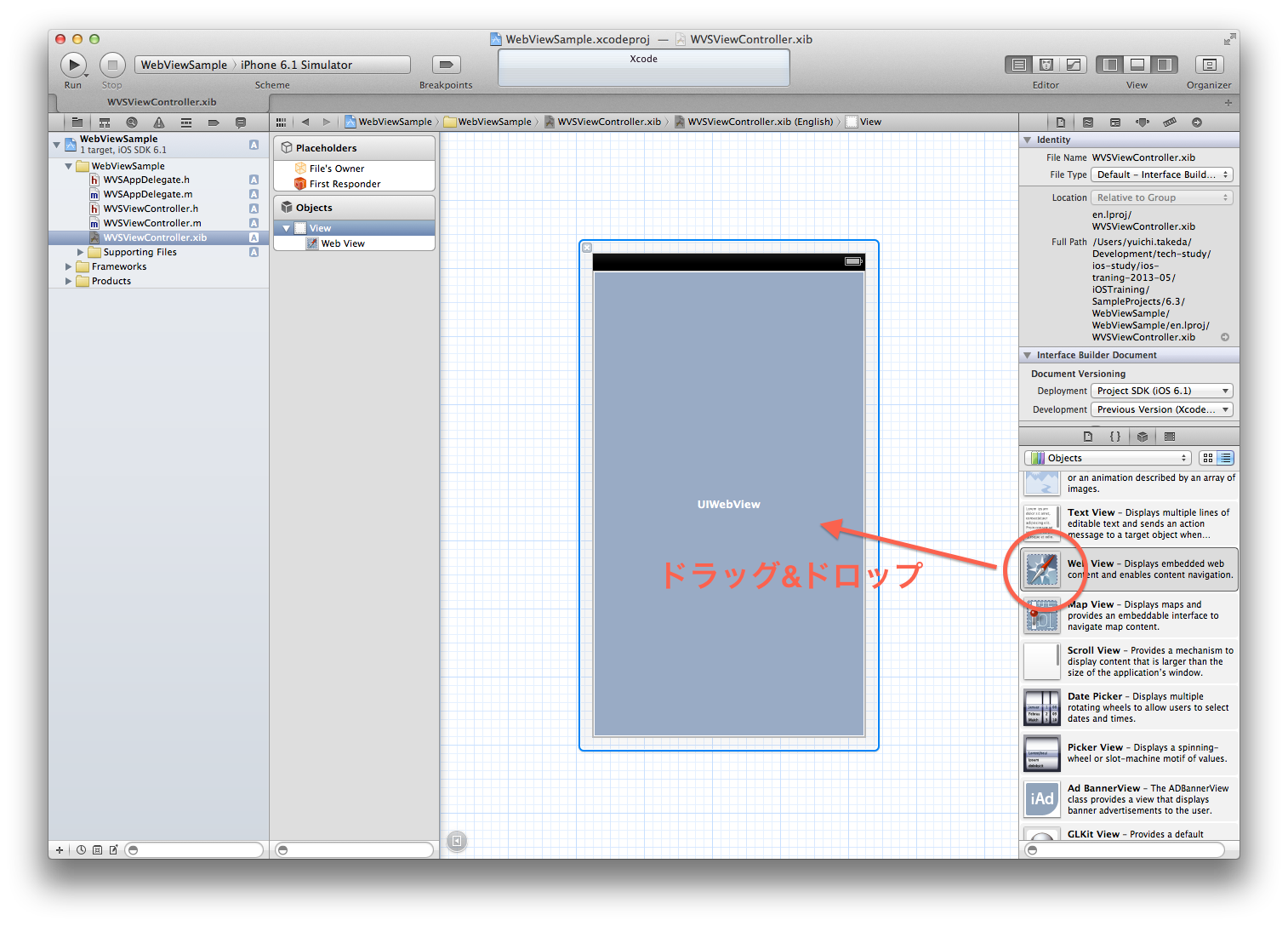Select the Standard editor mode

(1018, 65)
